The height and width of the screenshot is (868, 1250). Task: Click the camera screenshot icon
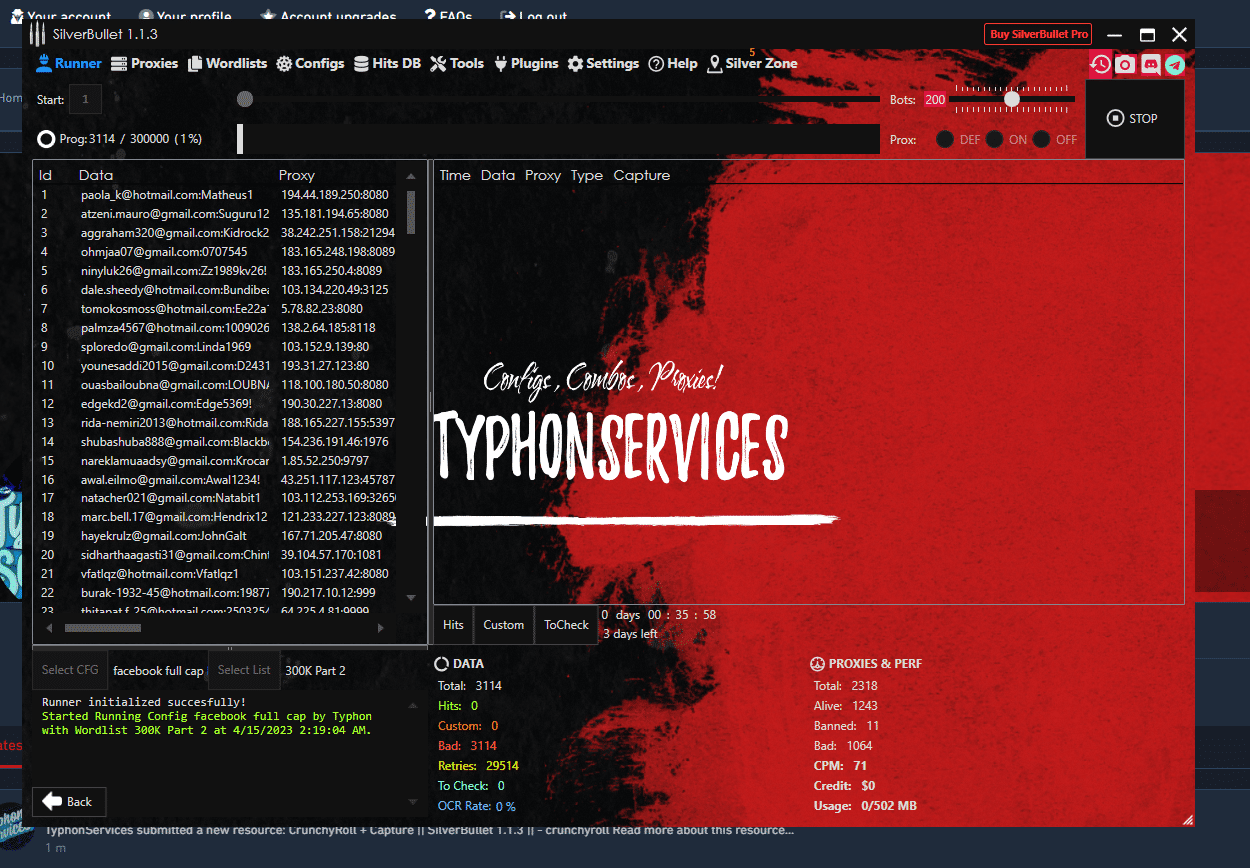coord(1125,64)
